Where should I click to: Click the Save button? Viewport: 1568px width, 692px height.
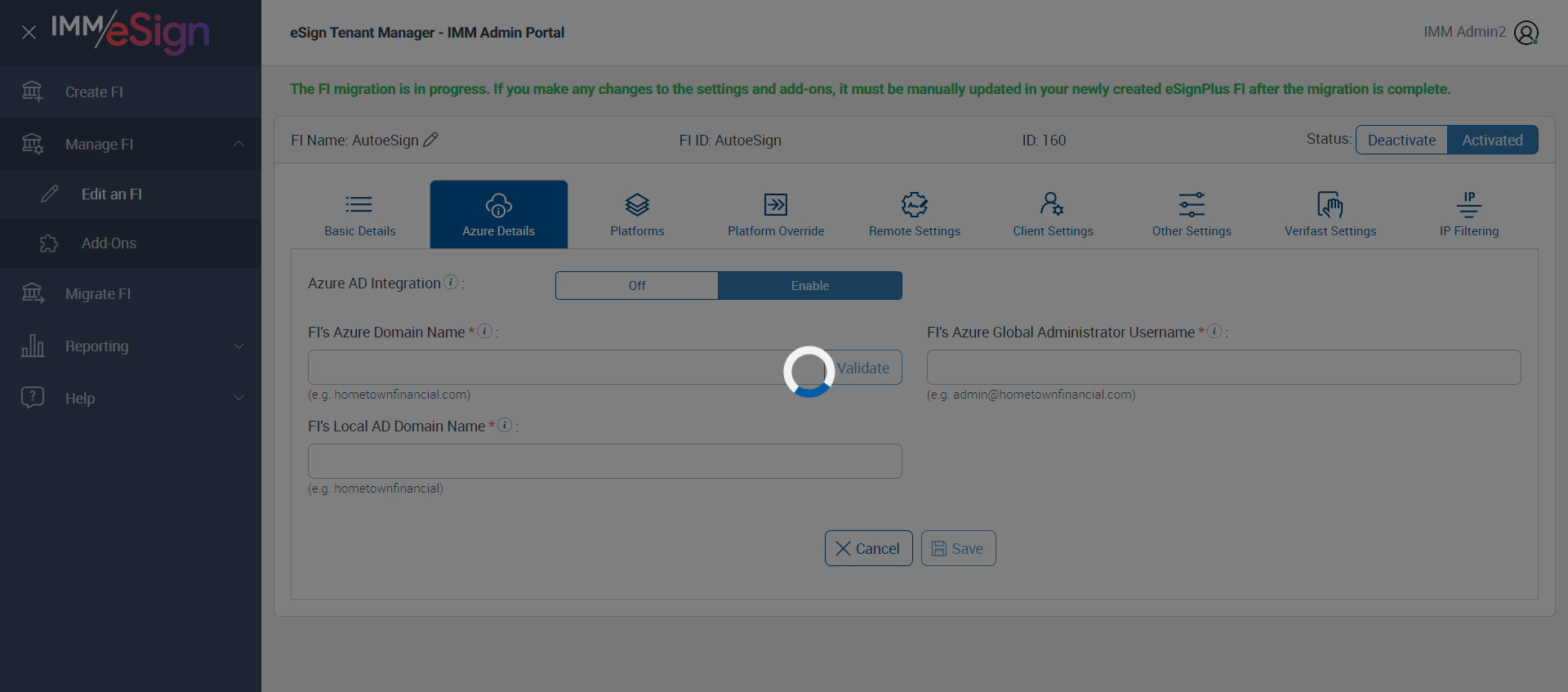(959, 548)
